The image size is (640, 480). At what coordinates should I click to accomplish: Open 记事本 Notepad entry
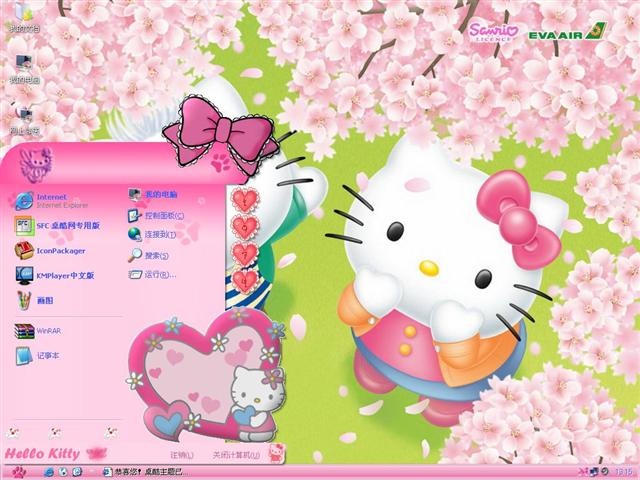click(x=37, y=356)
